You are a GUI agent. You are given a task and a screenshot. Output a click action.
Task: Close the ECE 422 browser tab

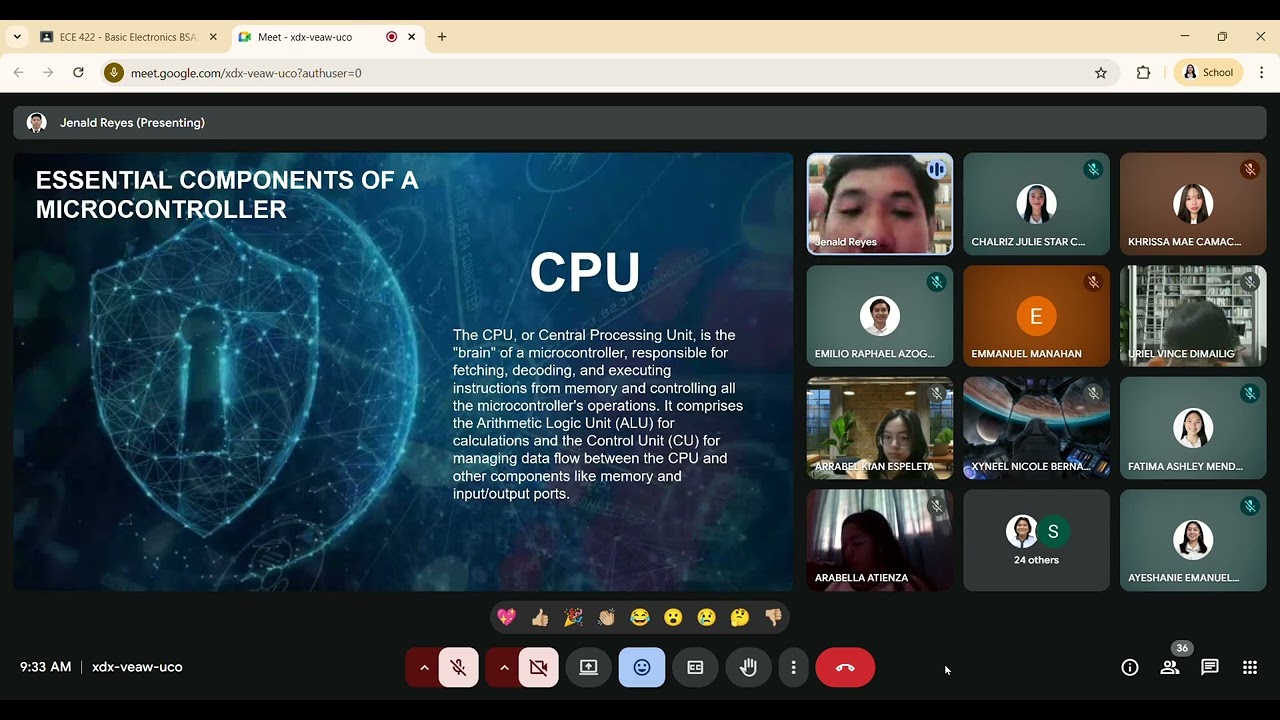213,37
